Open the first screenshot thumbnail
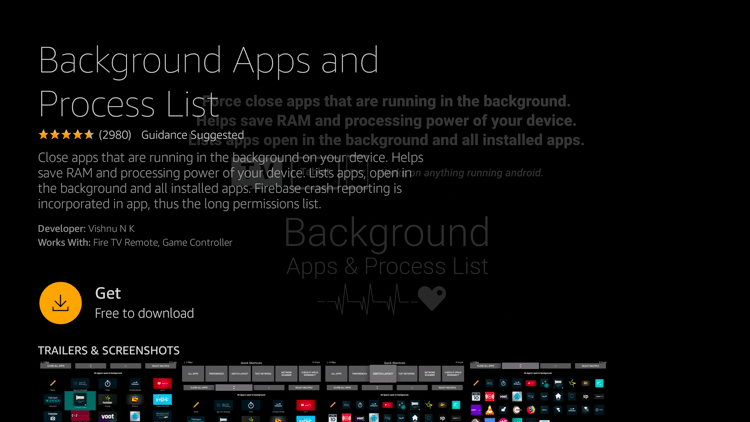Screen dimensions: 750x422 [106, 392]
